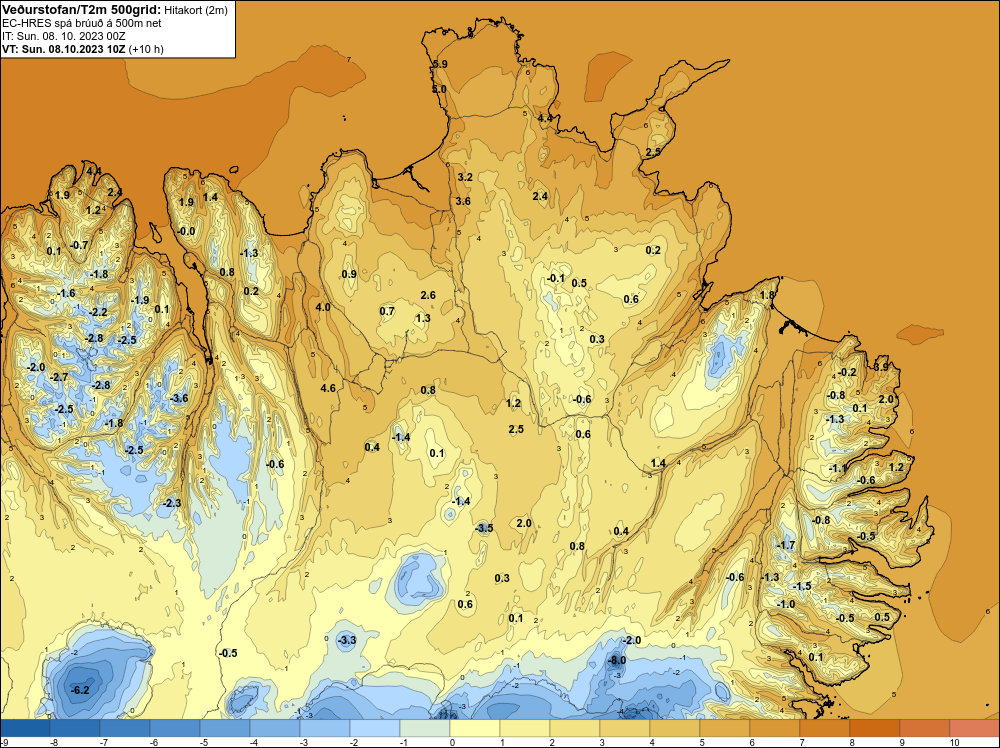Click the legend label "8"

point(852,742)
